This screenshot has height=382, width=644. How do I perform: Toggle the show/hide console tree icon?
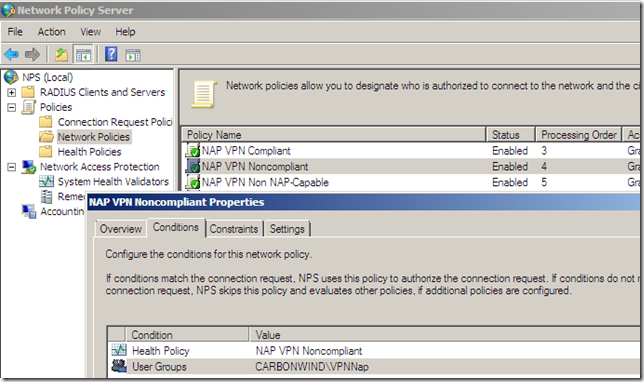point(83,54)
